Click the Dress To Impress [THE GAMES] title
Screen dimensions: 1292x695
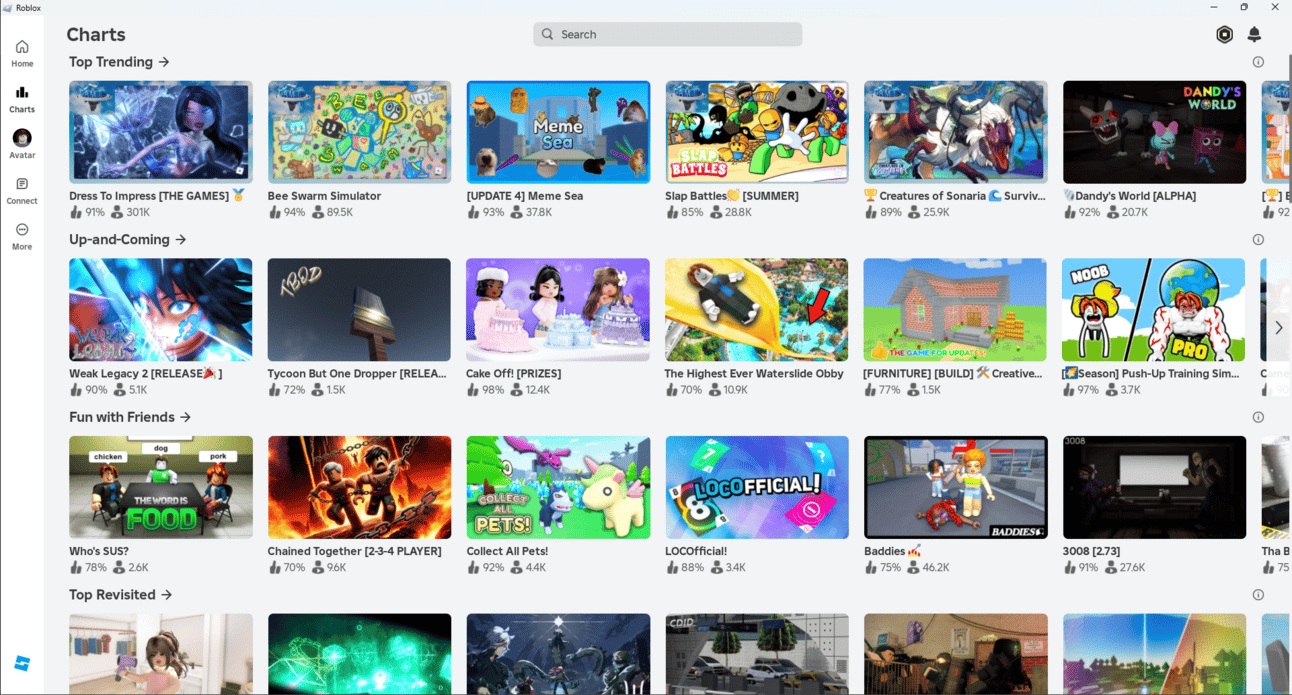click(x=157, y=196)
